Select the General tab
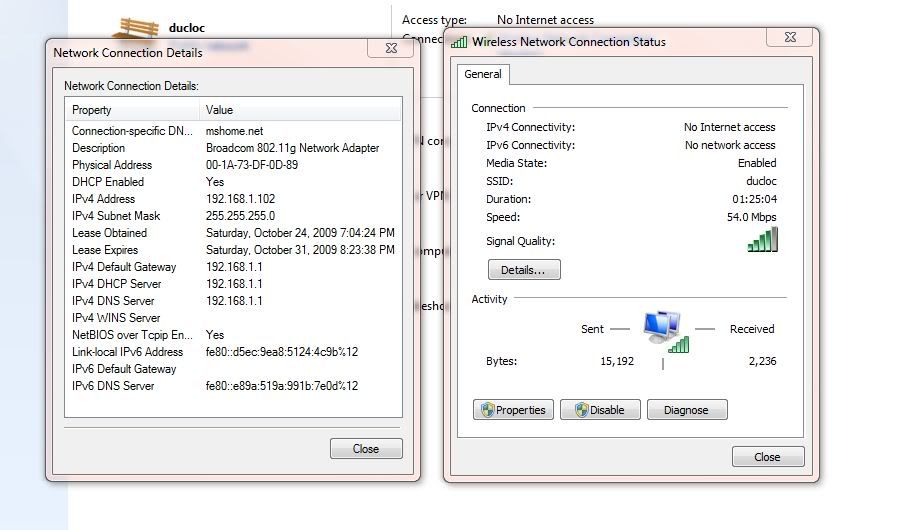The image size is (912, 530). 483,74
